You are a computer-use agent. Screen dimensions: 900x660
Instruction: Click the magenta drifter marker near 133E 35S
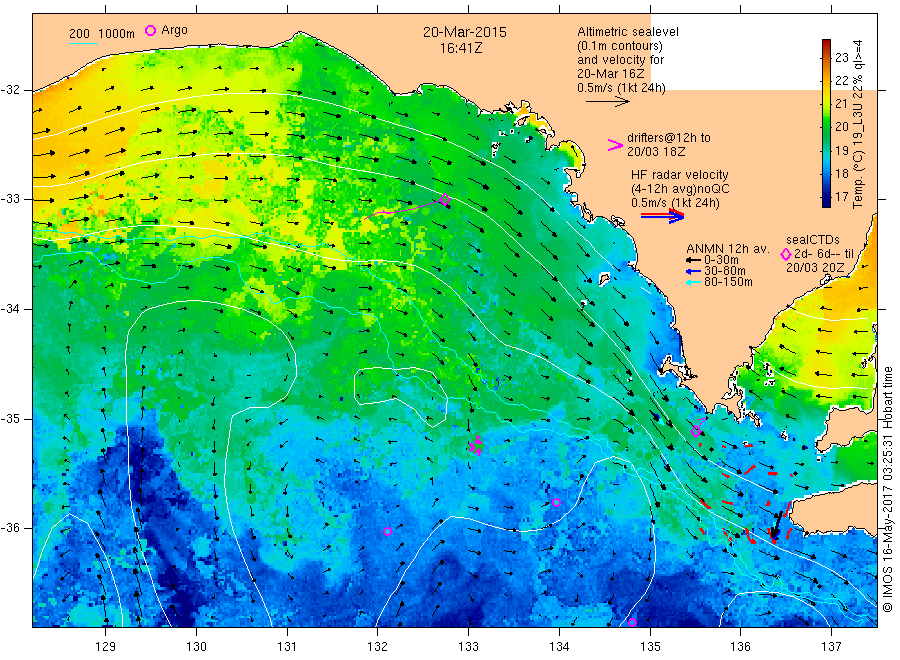point(475,446)
